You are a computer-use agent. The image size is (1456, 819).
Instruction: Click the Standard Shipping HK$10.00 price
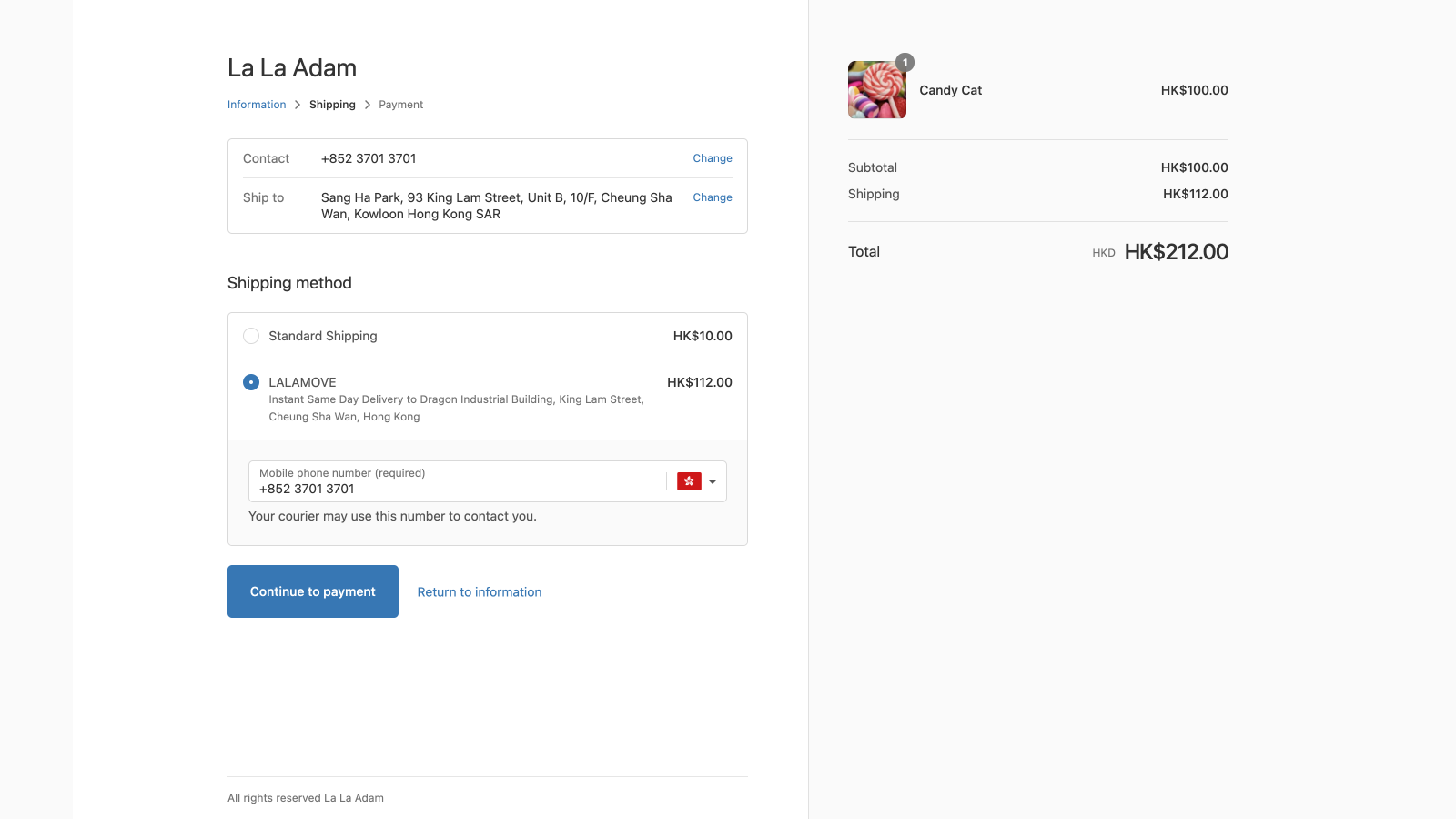point(703,336)
